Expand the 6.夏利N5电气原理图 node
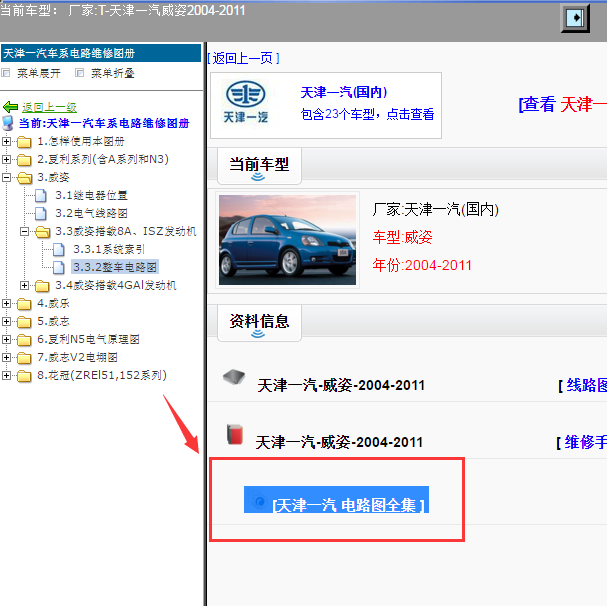This screenshot has height=606, width=607. [6, 340]
